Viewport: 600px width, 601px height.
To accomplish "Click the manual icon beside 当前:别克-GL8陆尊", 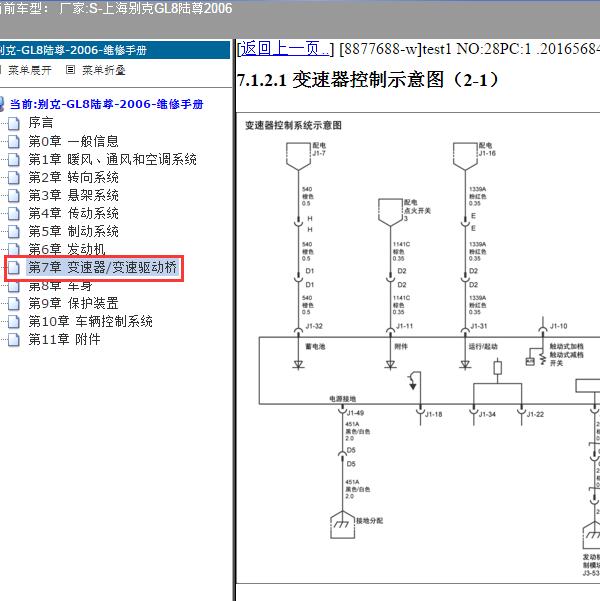I will tap(2, 104).
